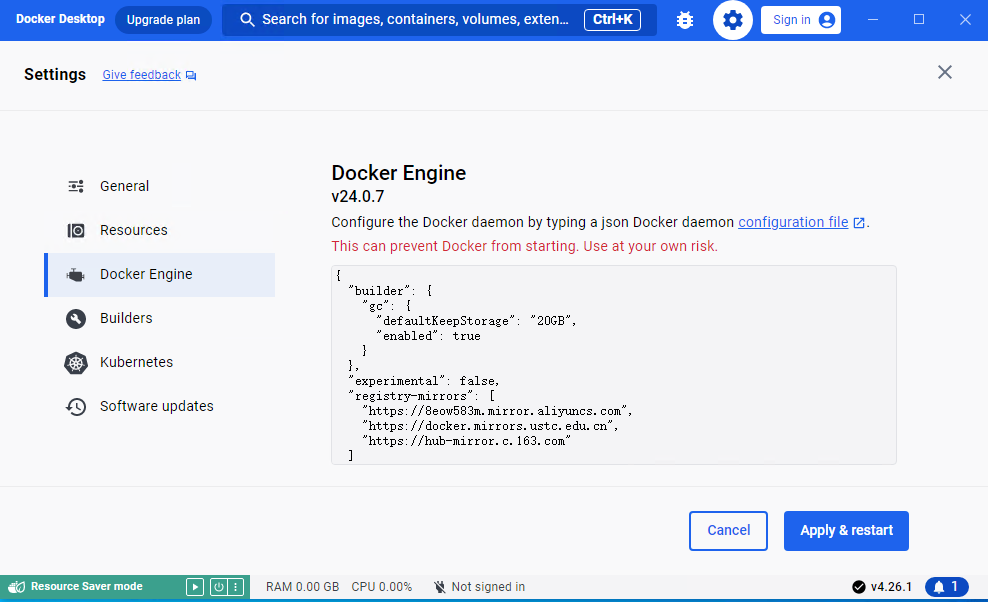Click the "experimental": false line
Screen dimensions: 988x602
tap(424, 381)
